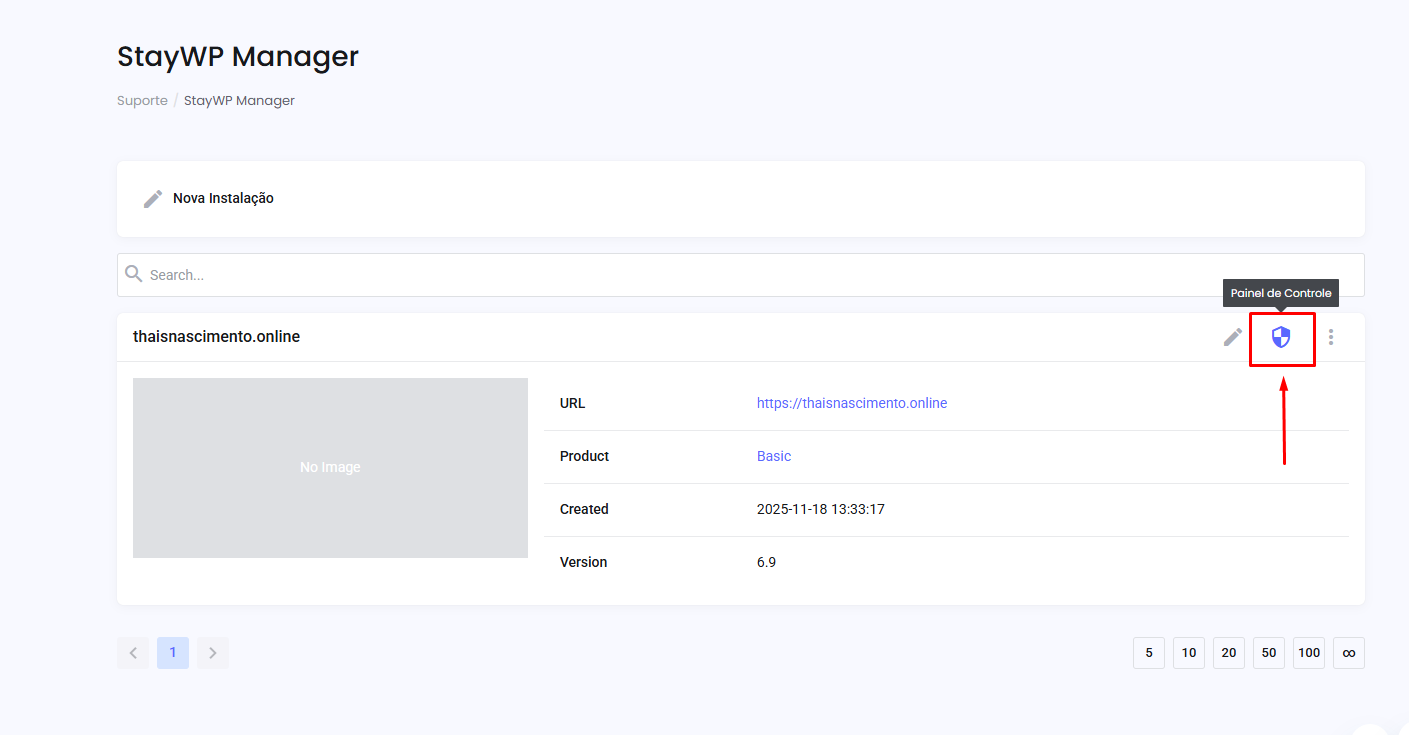Select page 1 in pagination
The width and height of the screenshot is (1409, 735).
(x=172, y=652)
